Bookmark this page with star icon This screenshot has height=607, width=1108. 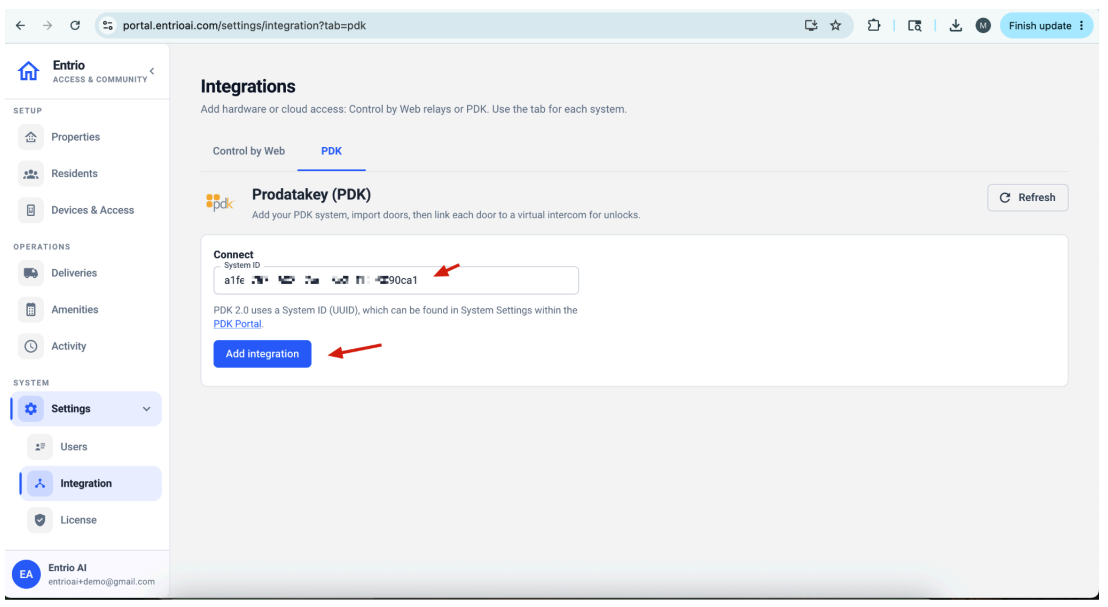pyautogui.click(x=835, y=25)
